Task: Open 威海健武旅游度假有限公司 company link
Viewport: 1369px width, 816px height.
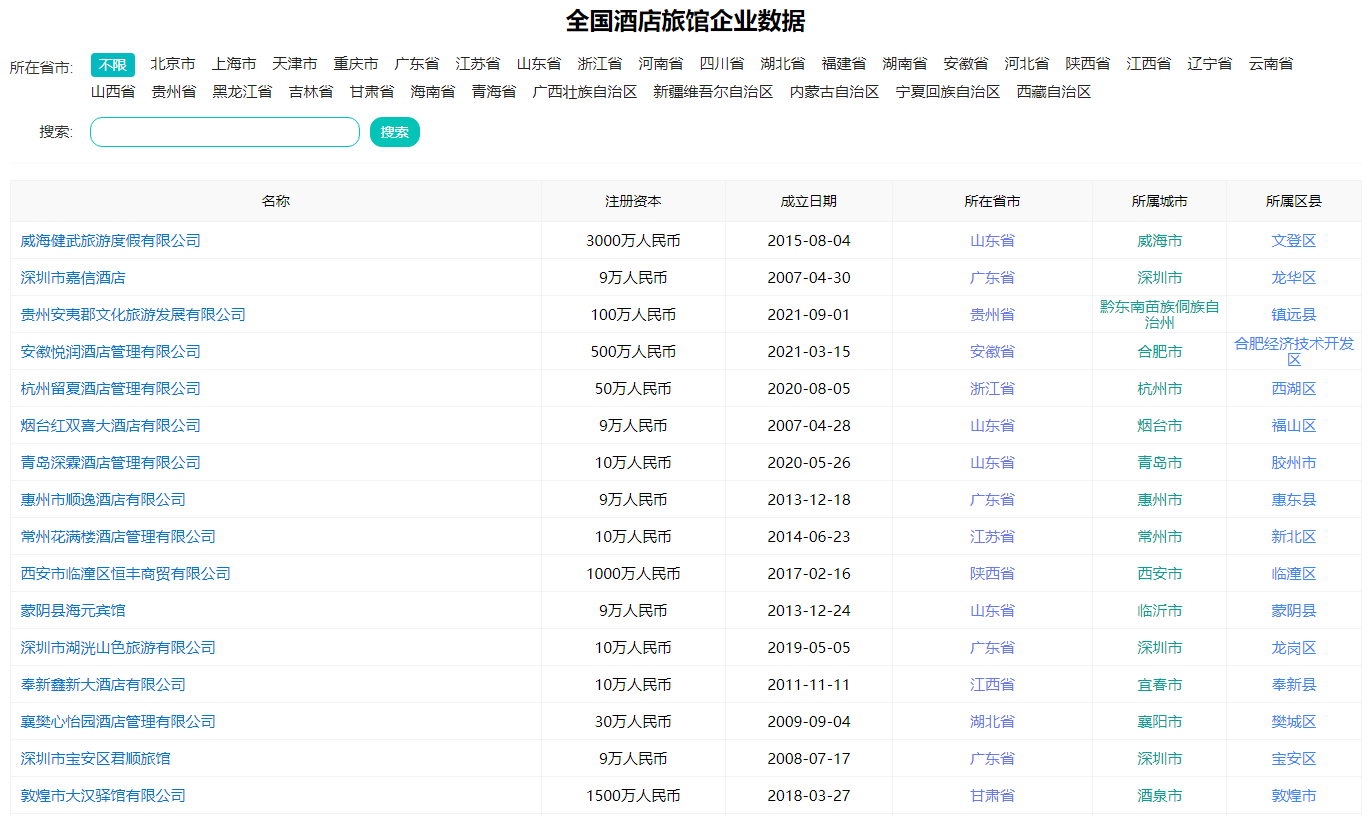Action: [x=111, y=241]
